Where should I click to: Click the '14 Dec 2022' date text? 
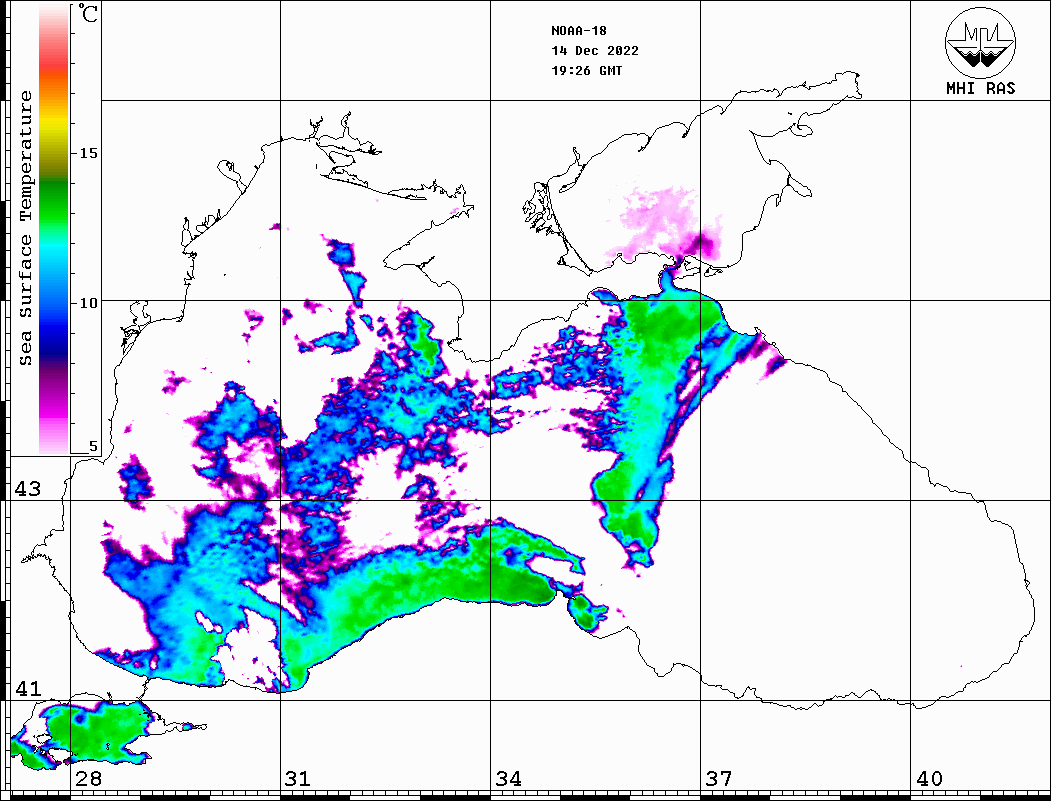point(595,51)
